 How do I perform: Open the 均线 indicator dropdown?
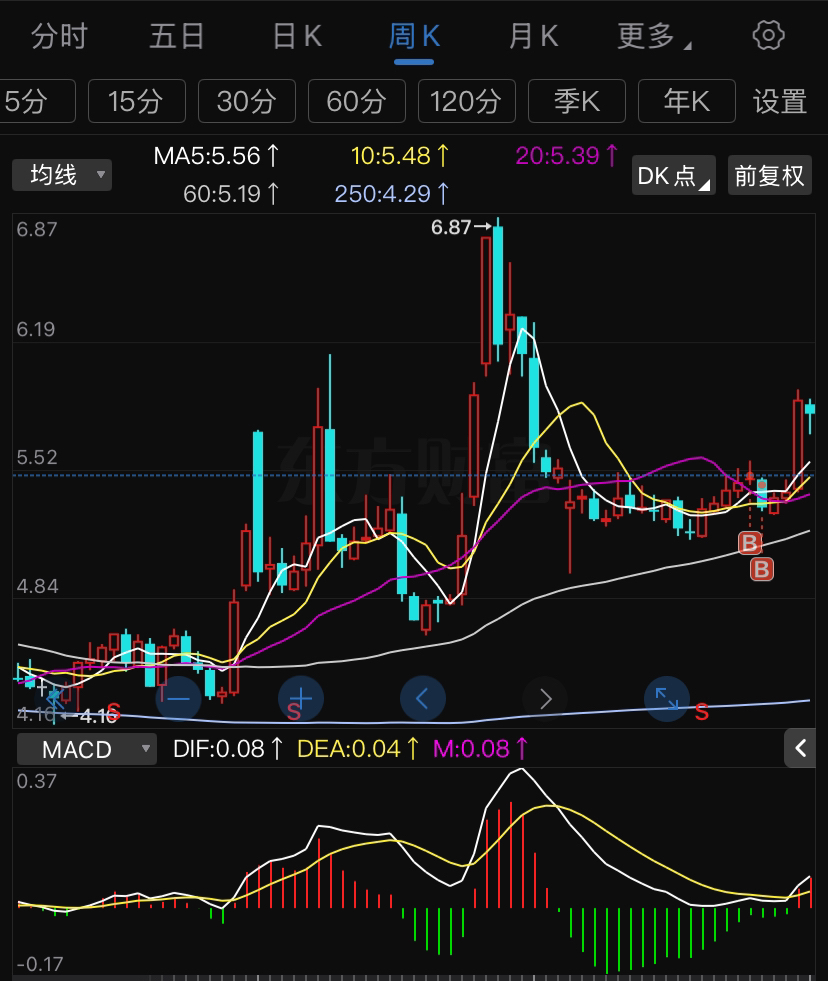tap(62, 175)
